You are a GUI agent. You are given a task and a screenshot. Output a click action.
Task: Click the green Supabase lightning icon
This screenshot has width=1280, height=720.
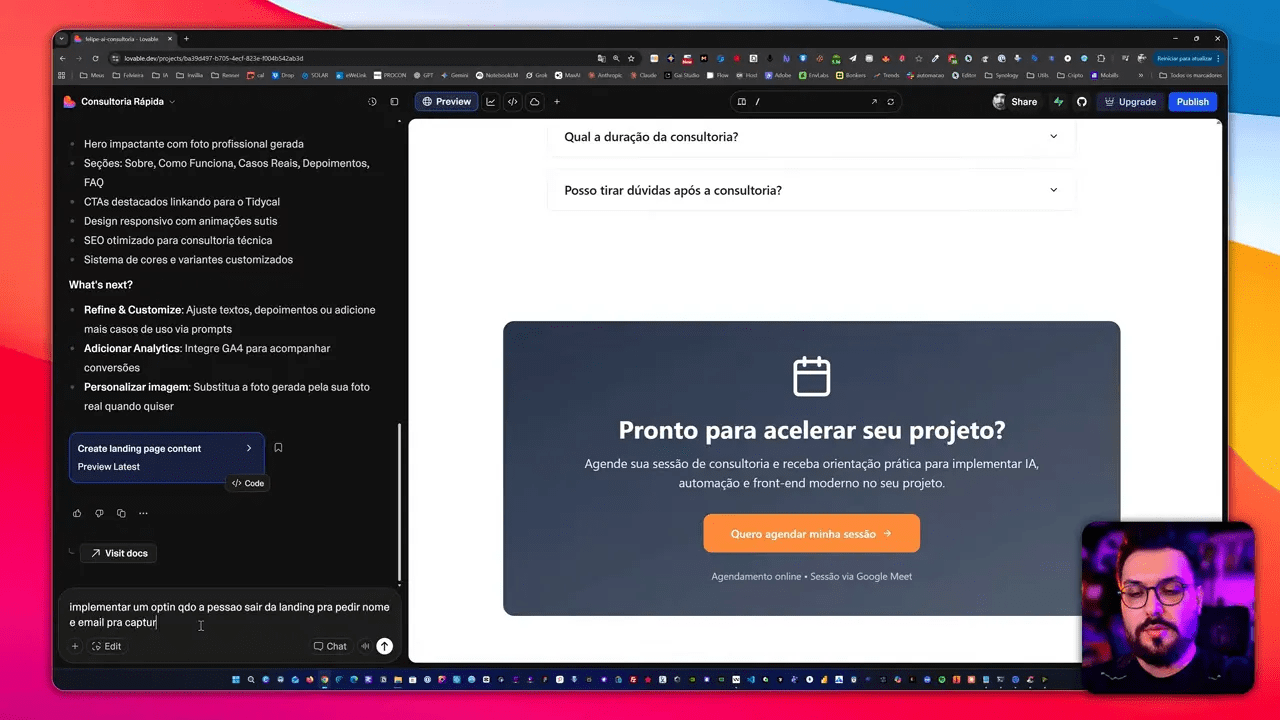tap(1060, 101)
